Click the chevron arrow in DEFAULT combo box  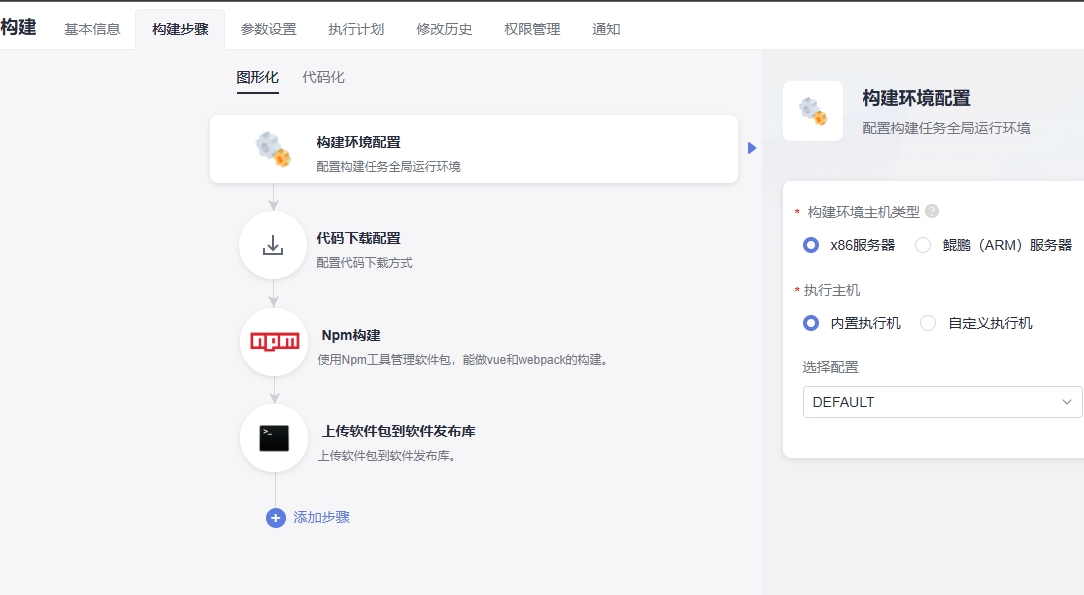(1066, 402)
